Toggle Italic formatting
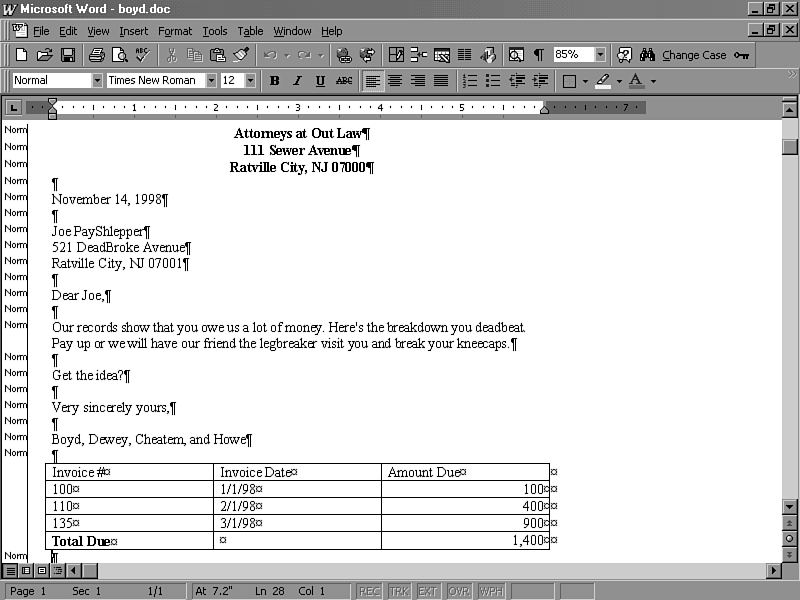Image resolution: width=800 pixels, height=600 pixels. [x=297, y=81]
